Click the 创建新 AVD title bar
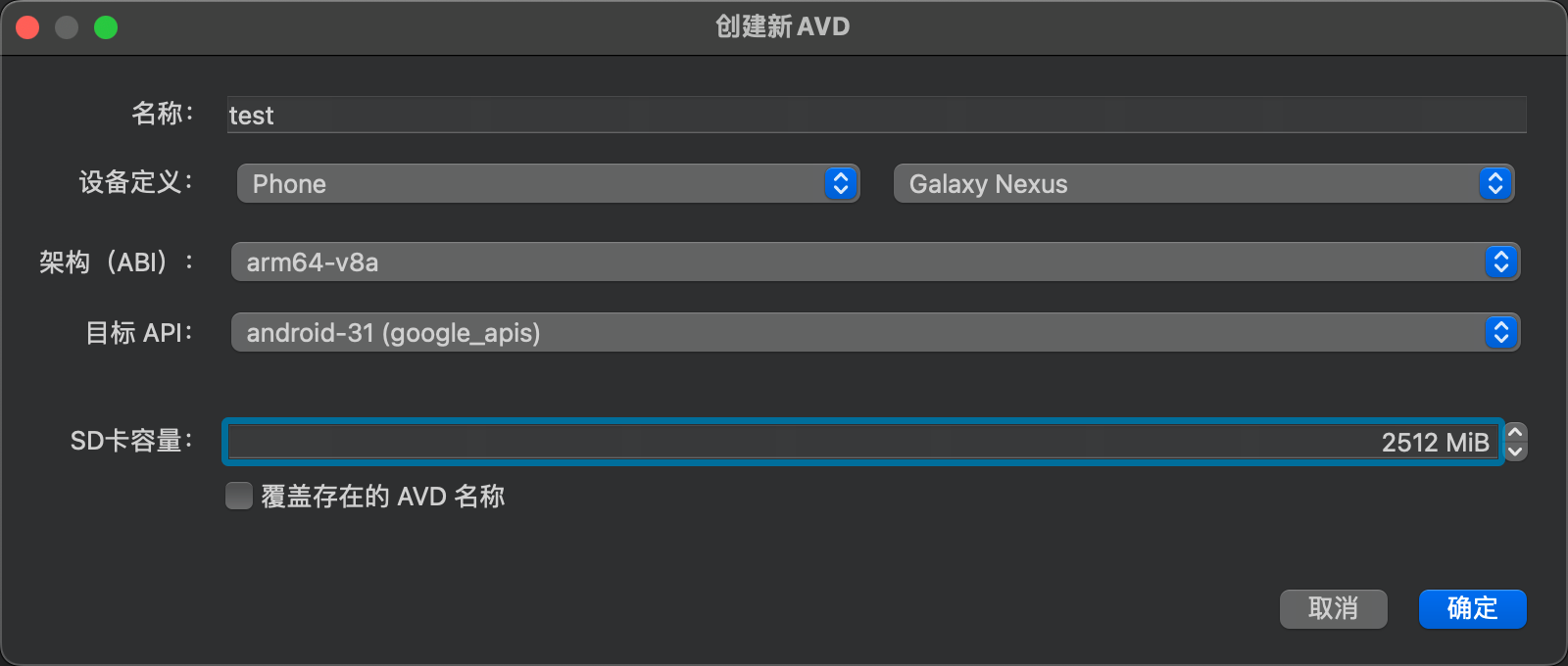 (x=783, y=27)
